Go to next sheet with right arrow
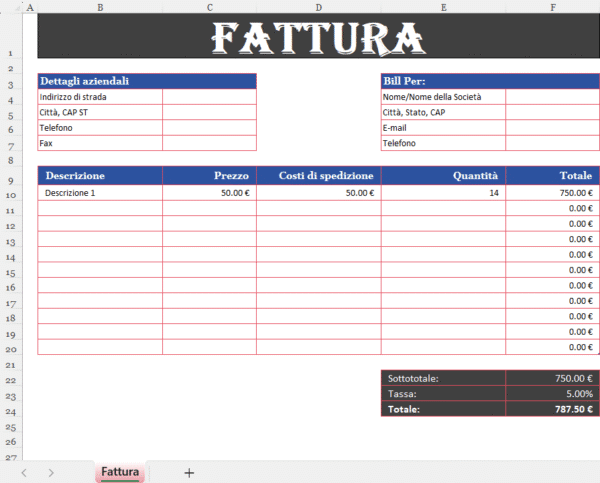600x483 pixels. point(51,473)
